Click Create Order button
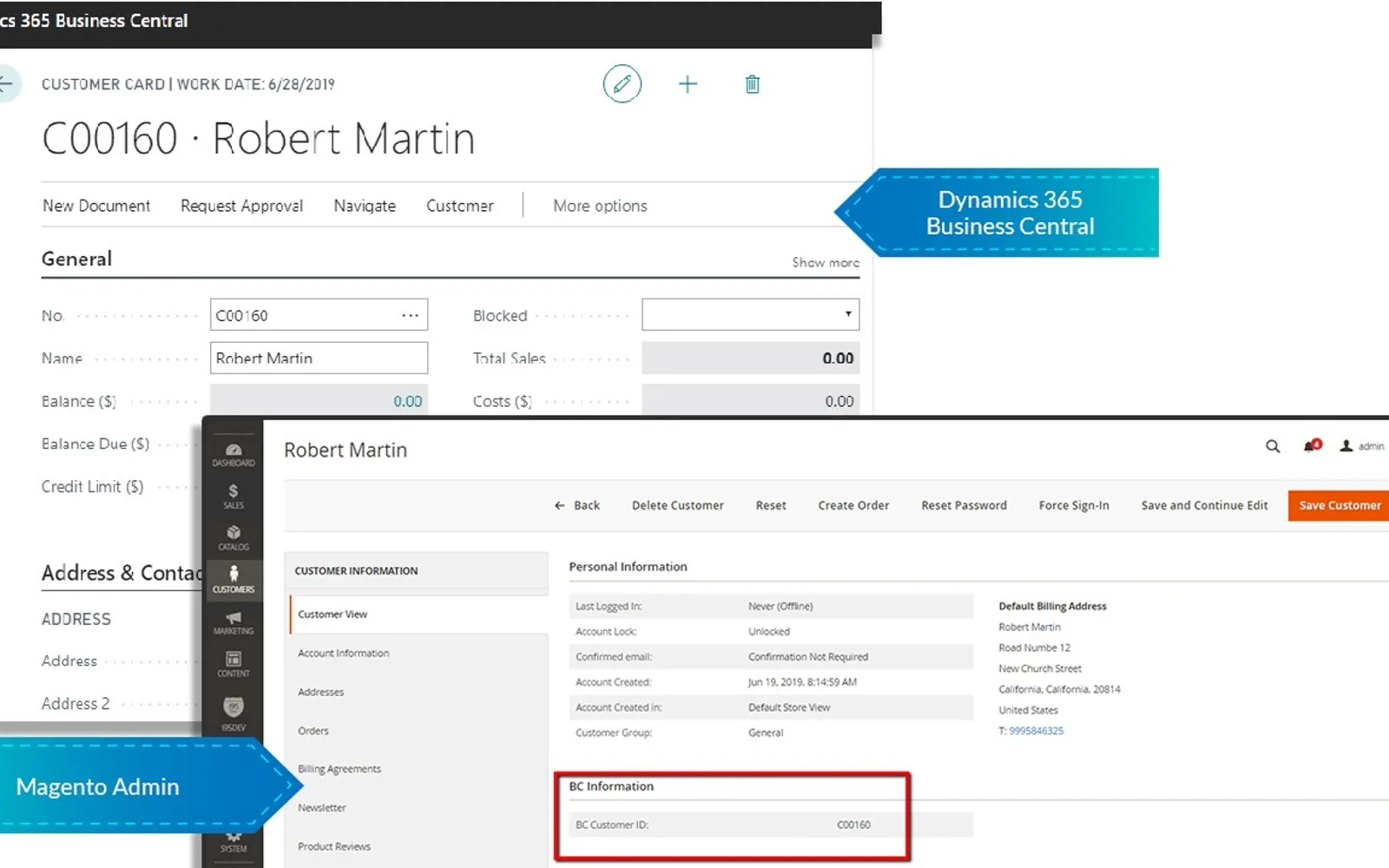The image size is (1389, 868). (x=853, y=505)
